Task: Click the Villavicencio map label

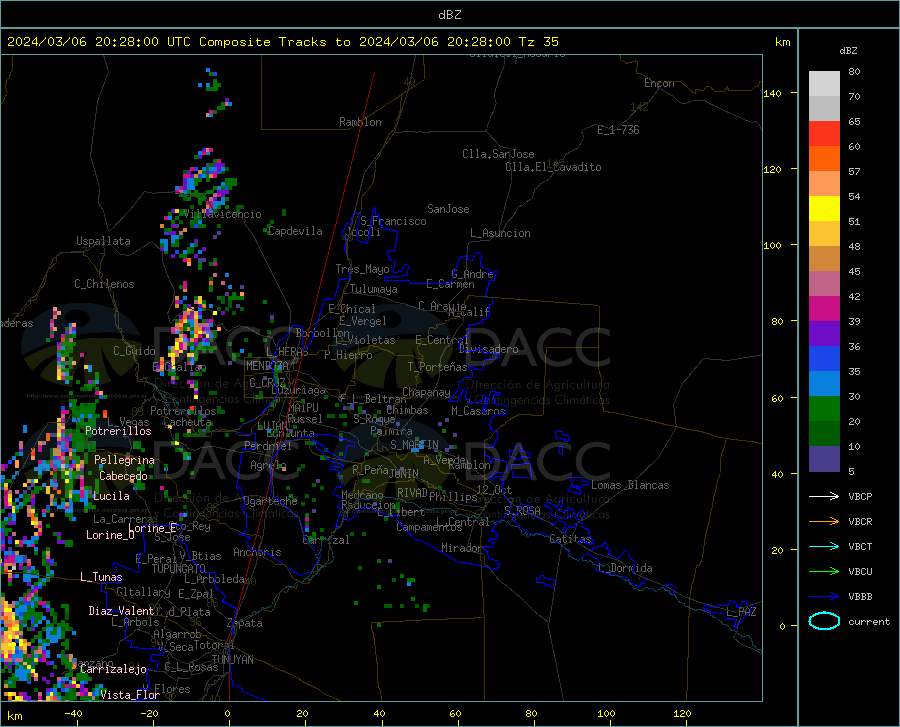Action: pos(222,215)
